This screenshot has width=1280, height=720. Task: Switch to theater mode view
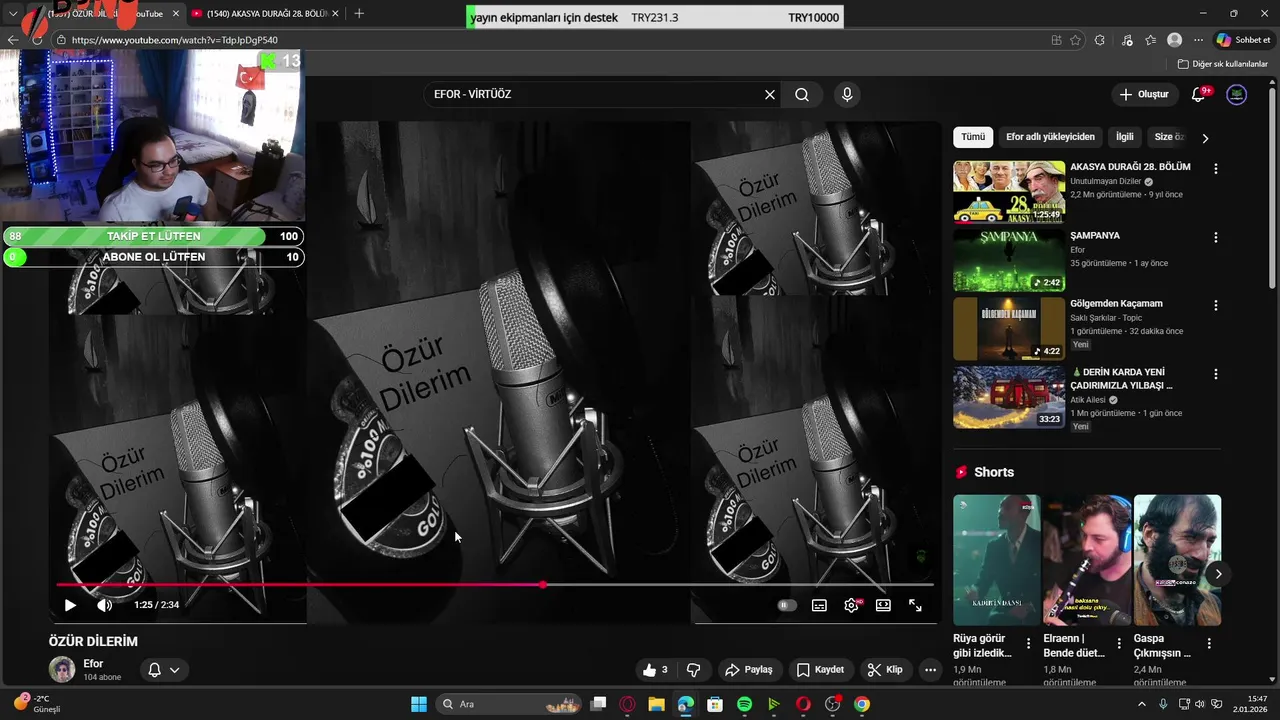coord(883,605)
